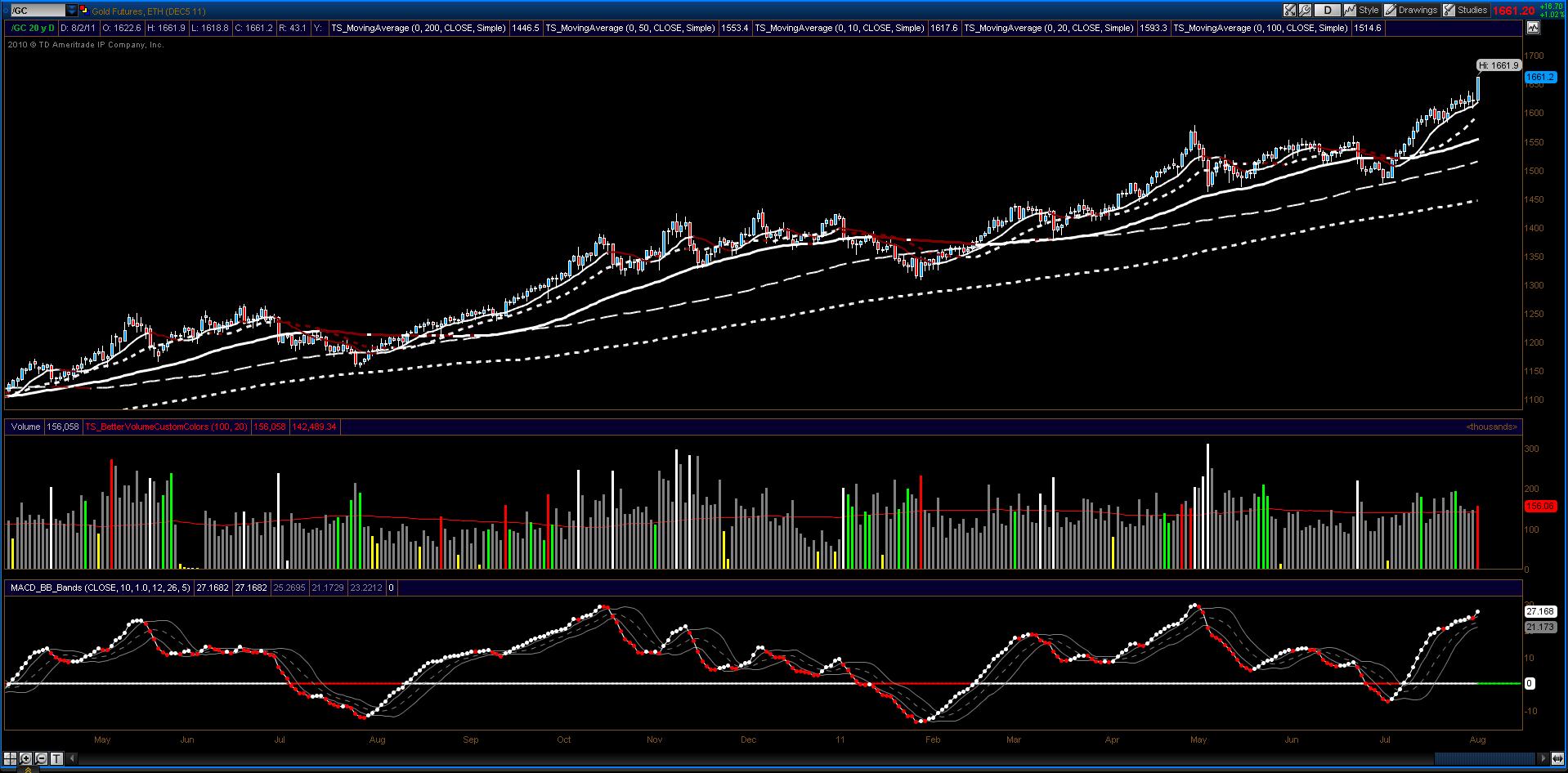Select the TS_MovingAverage 50 study label

point(630,28)
